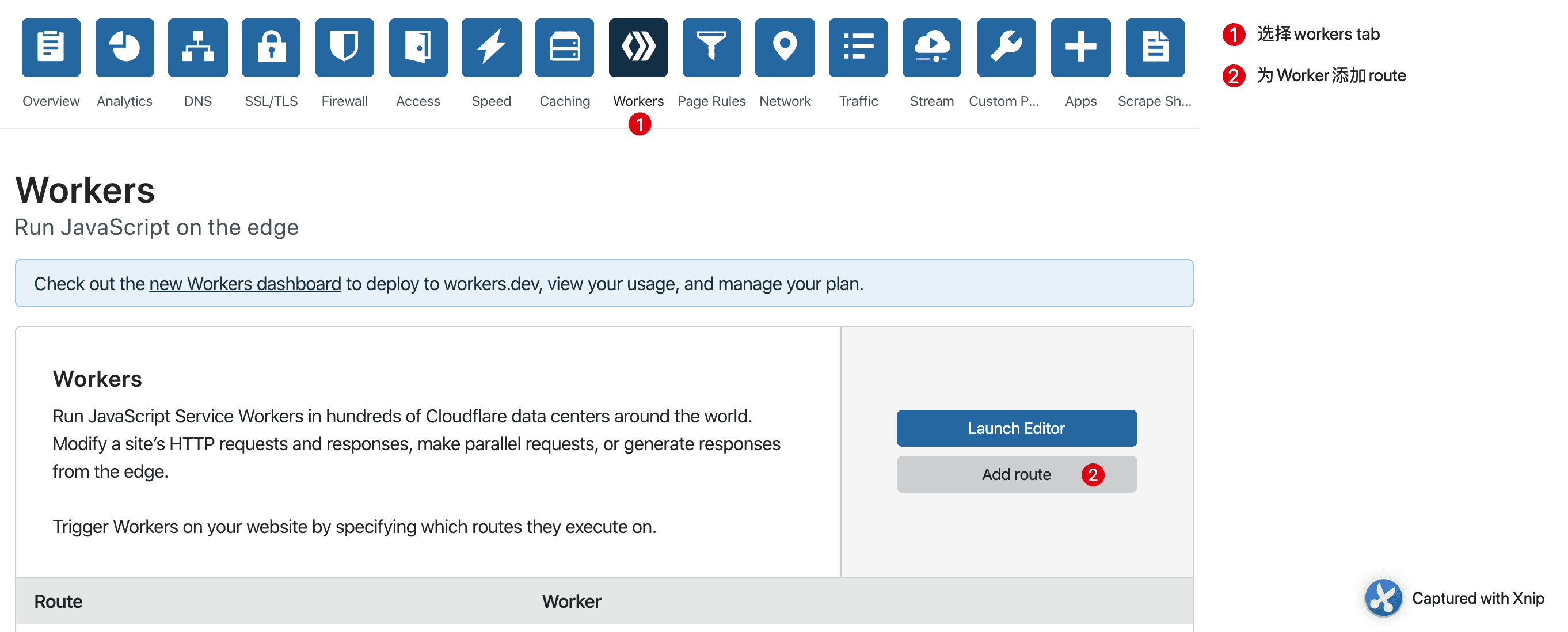Screen dimensions: 1568x632
Task: Click the Network location pin icon
Action: click(x=785, y=48)
